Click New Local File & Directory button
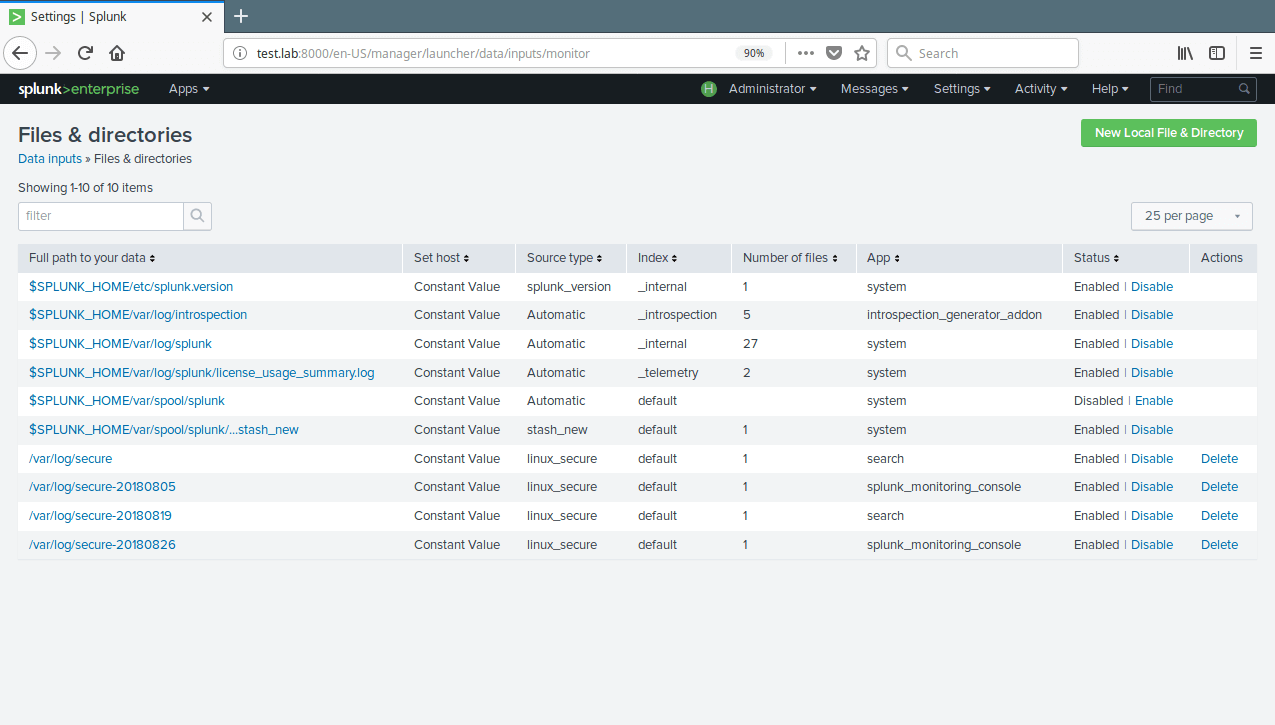Screen dimensions: 1275x725 point(1168,133)
